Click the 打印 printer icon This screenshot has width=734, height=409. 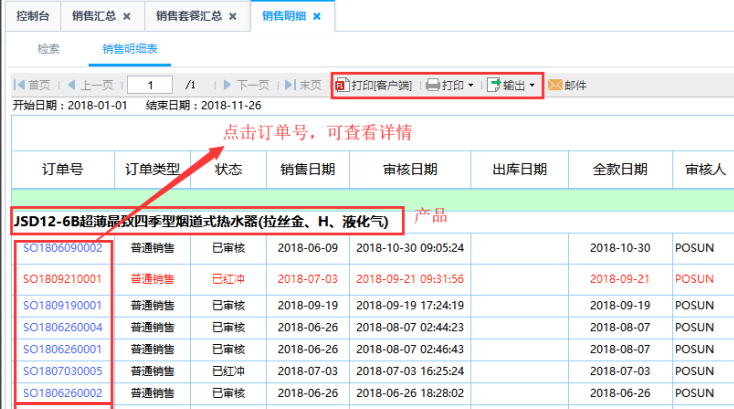pyautogui.click(x=433, y=85)
